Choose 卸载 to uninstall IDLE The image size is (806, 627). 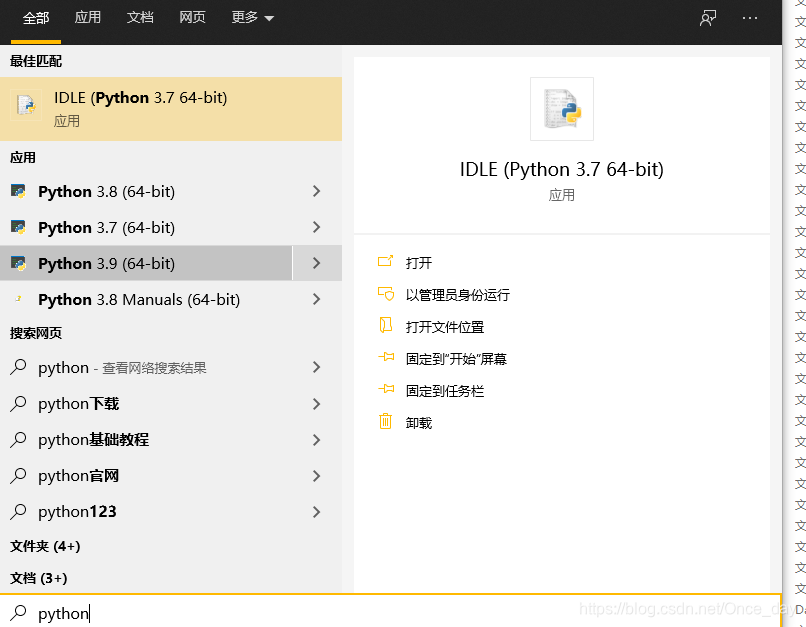tap(419, 423)
